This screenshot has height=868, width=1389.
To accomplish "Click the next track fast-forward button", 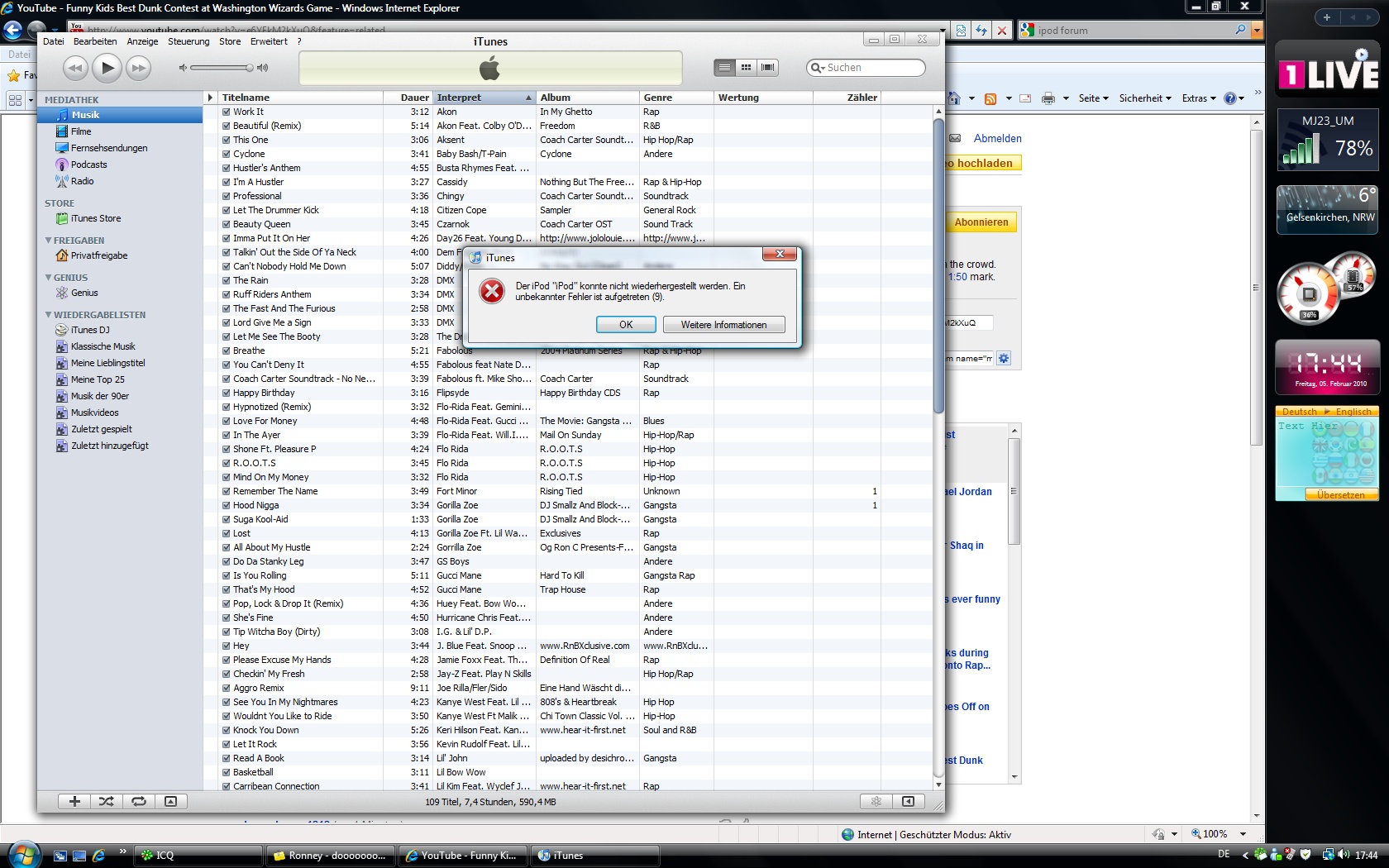I will pos(138,68).
